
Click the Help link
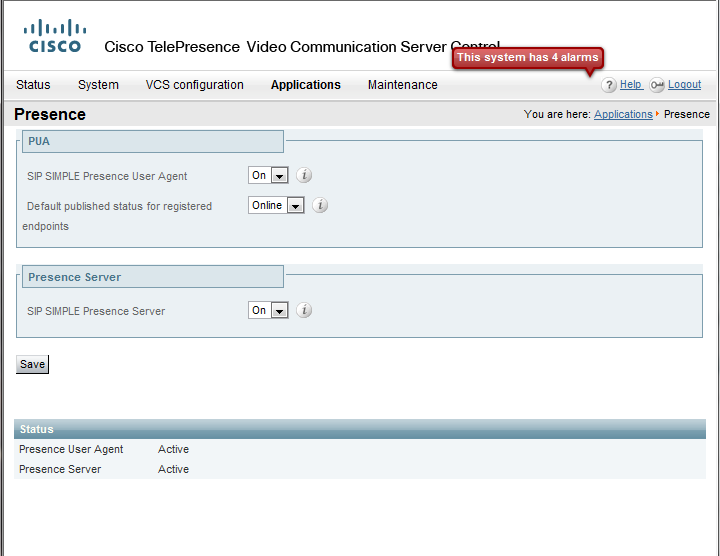click(631, 84)
